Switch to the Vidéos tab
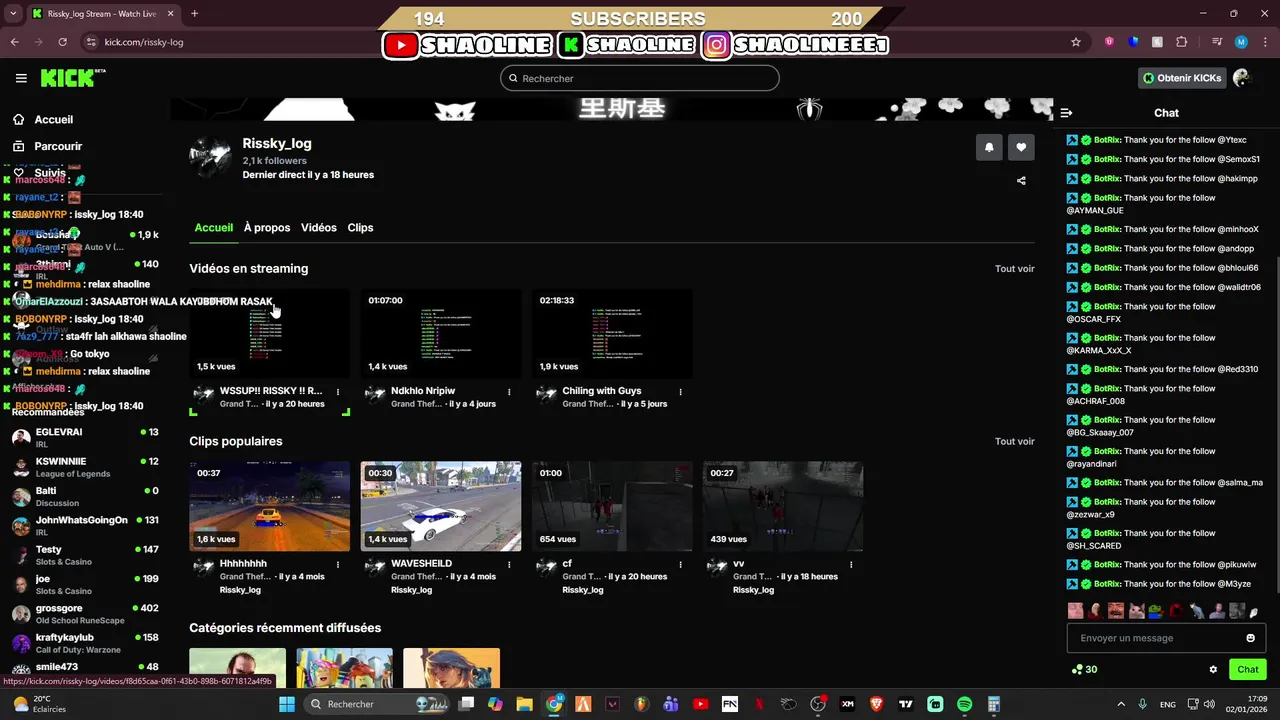 click(319, 228)
